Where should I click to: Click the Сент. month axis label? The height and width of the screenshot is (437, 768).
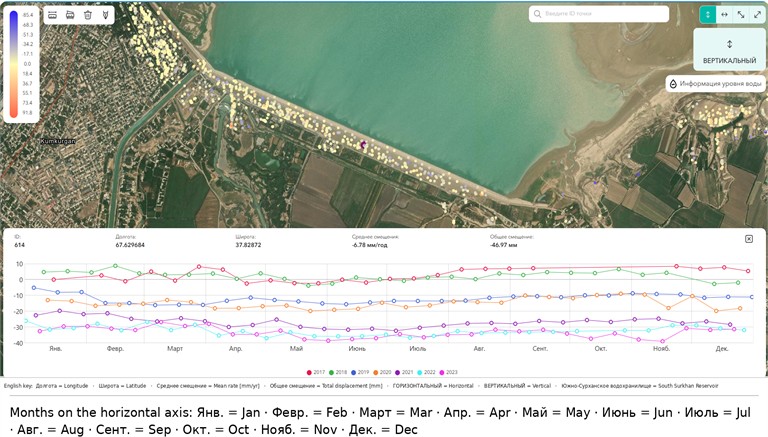(x=540, y=349)
